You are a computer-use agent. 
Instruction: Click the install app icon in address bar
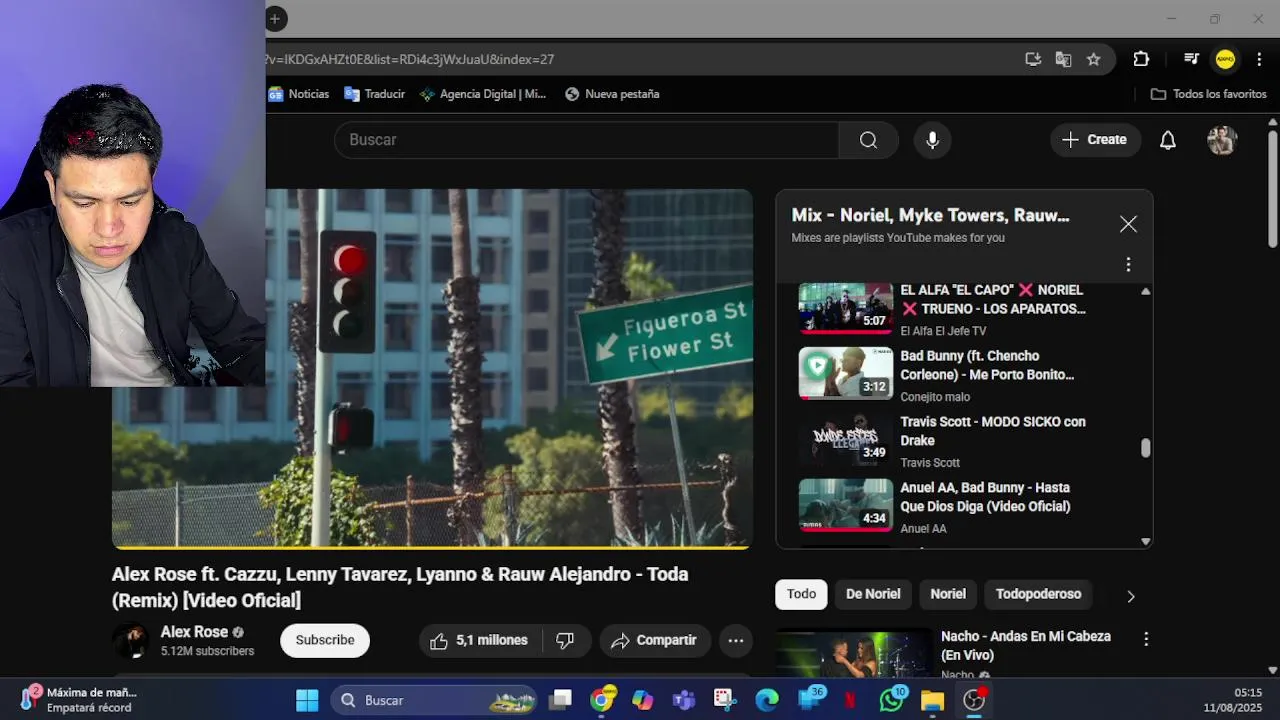1033,59
